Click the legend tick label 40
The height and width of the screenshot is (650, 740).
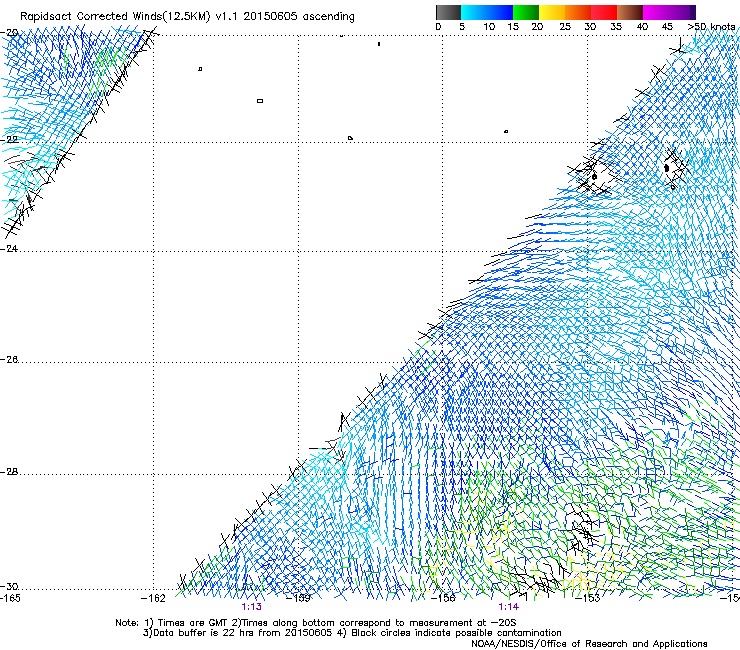click(x=642, y=26)
